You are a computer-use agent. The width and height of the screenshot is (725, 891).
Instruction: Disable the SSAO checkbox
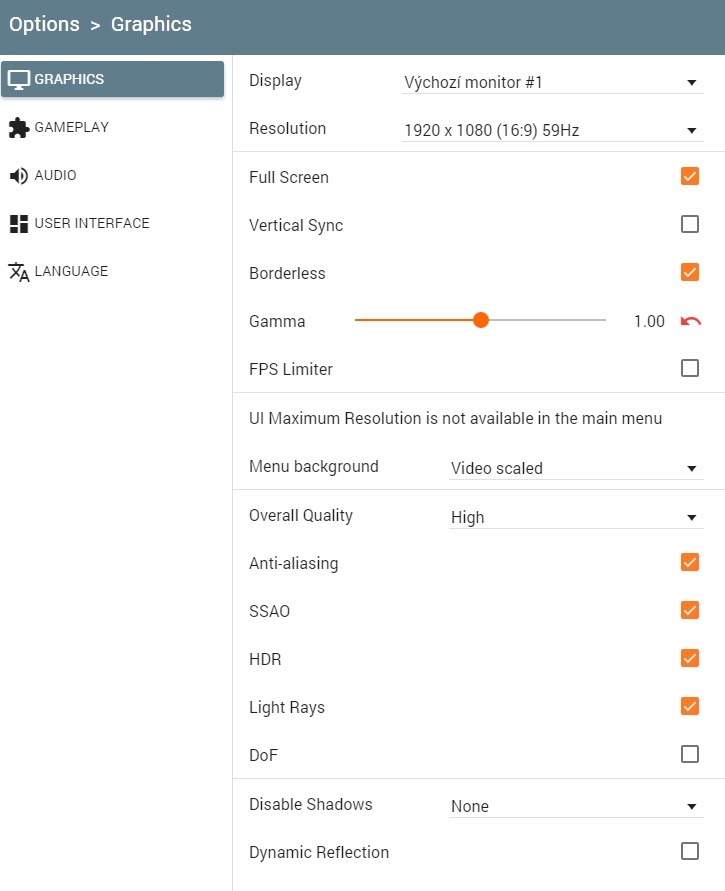click(x=690, y=610)
